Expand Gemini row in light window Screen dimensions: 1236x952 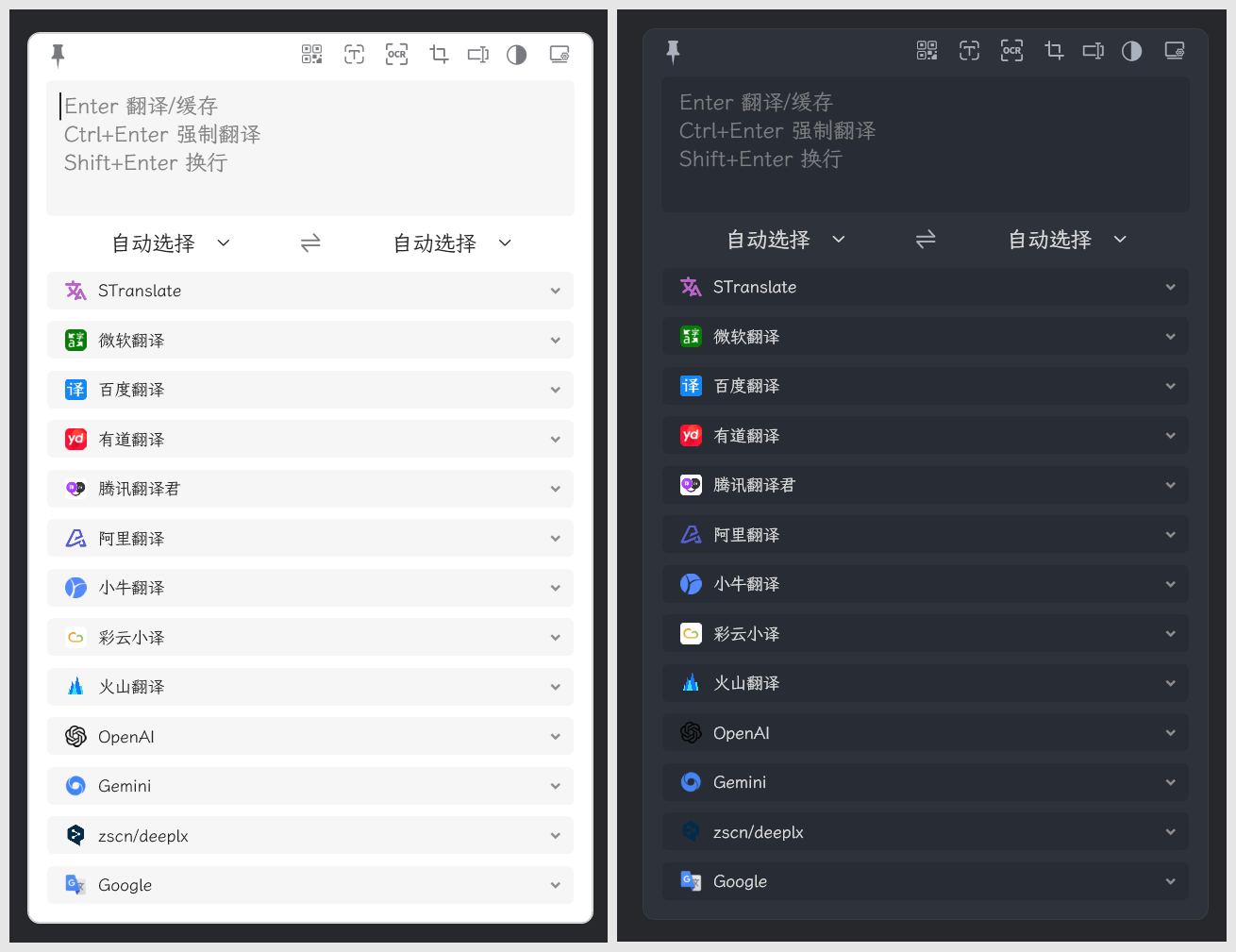tap(310, 786)
